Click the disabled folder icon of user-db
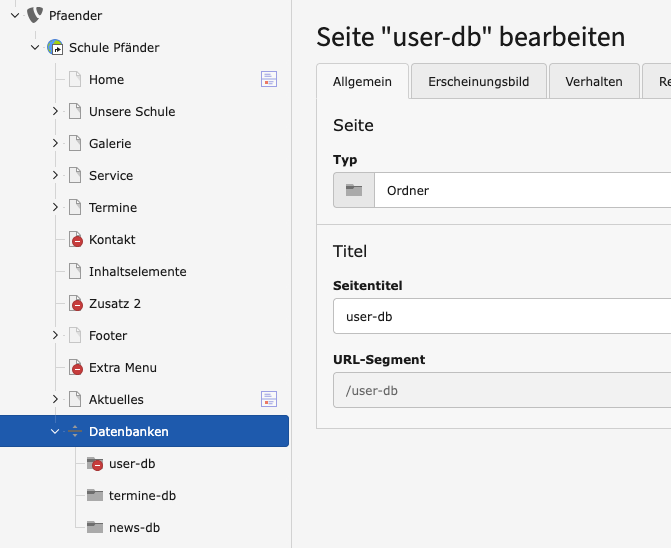This screenshot has height=548, width=671. pos(95,463)
